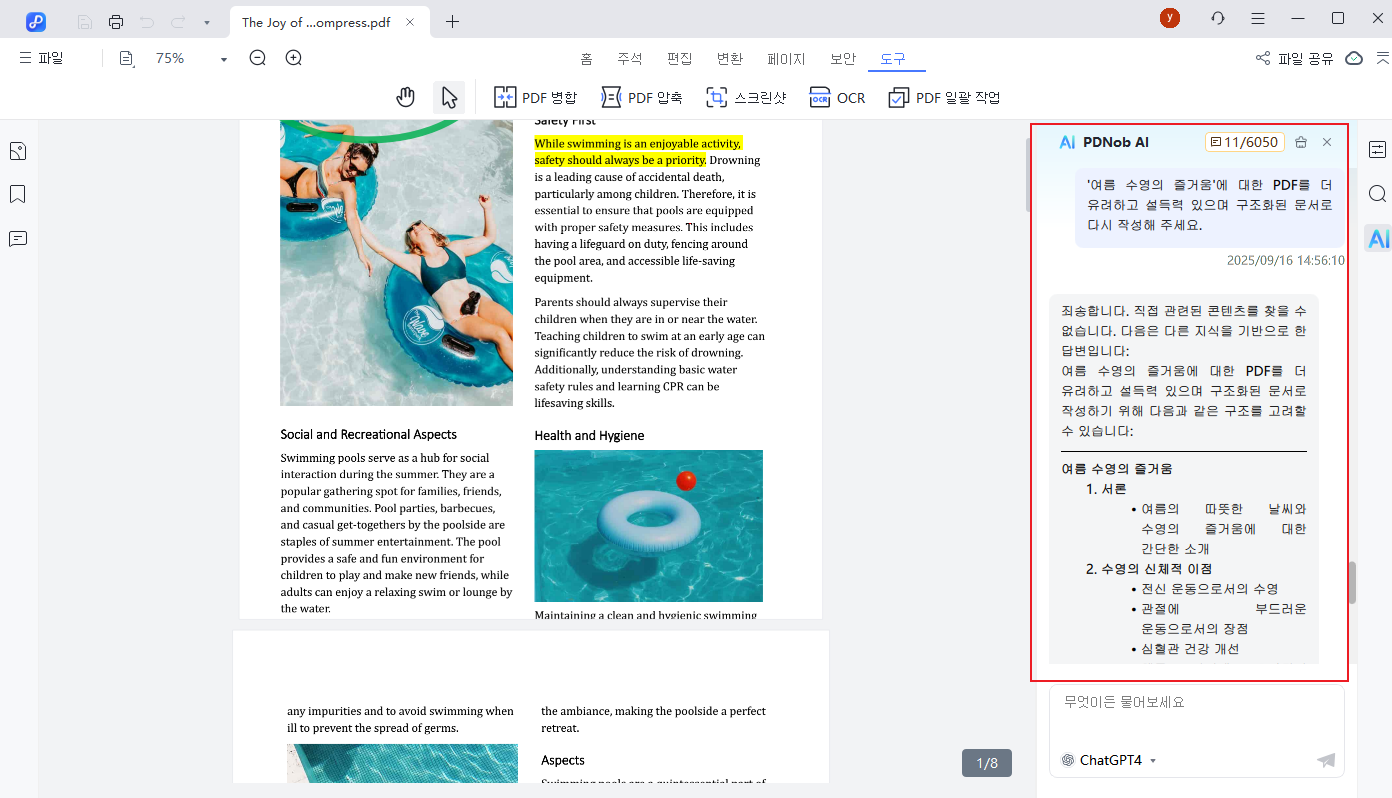Open page display mode icon

click(x=127, y=59)
